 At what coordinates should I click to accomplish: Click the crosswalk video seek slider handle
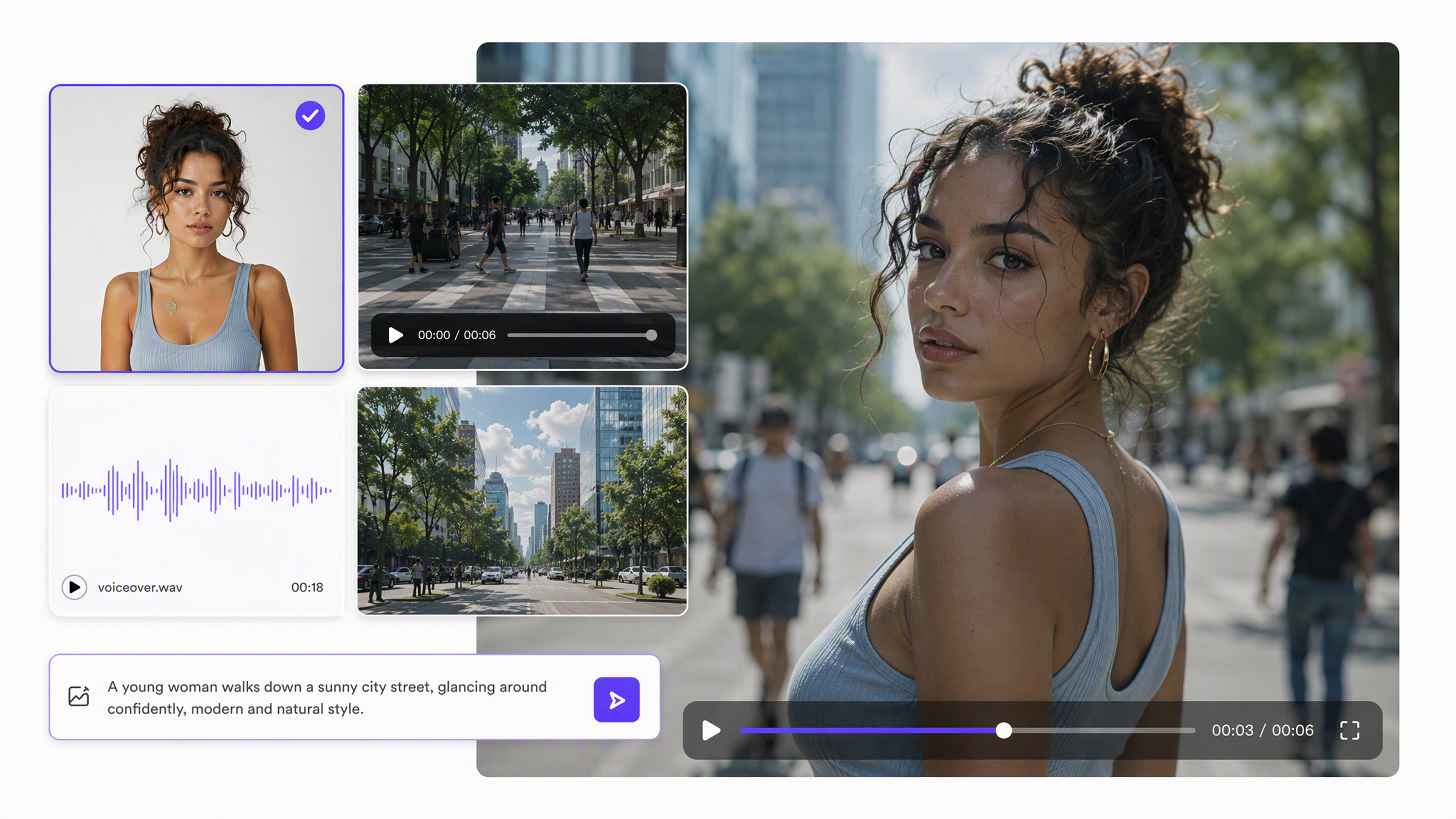click(x=651, y=335)
